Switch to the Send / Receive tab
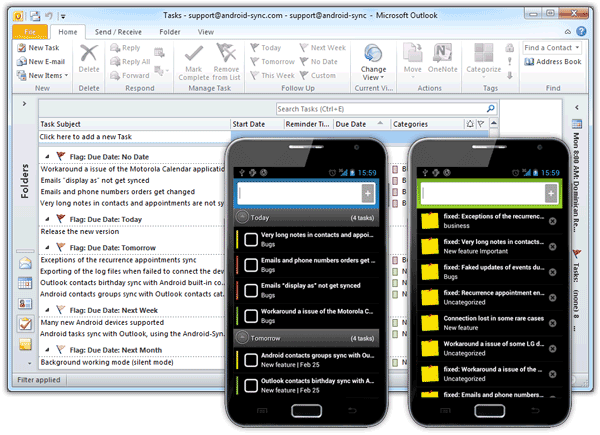The width and height of the screenshot is (600, 435). [x=118, y=32]
